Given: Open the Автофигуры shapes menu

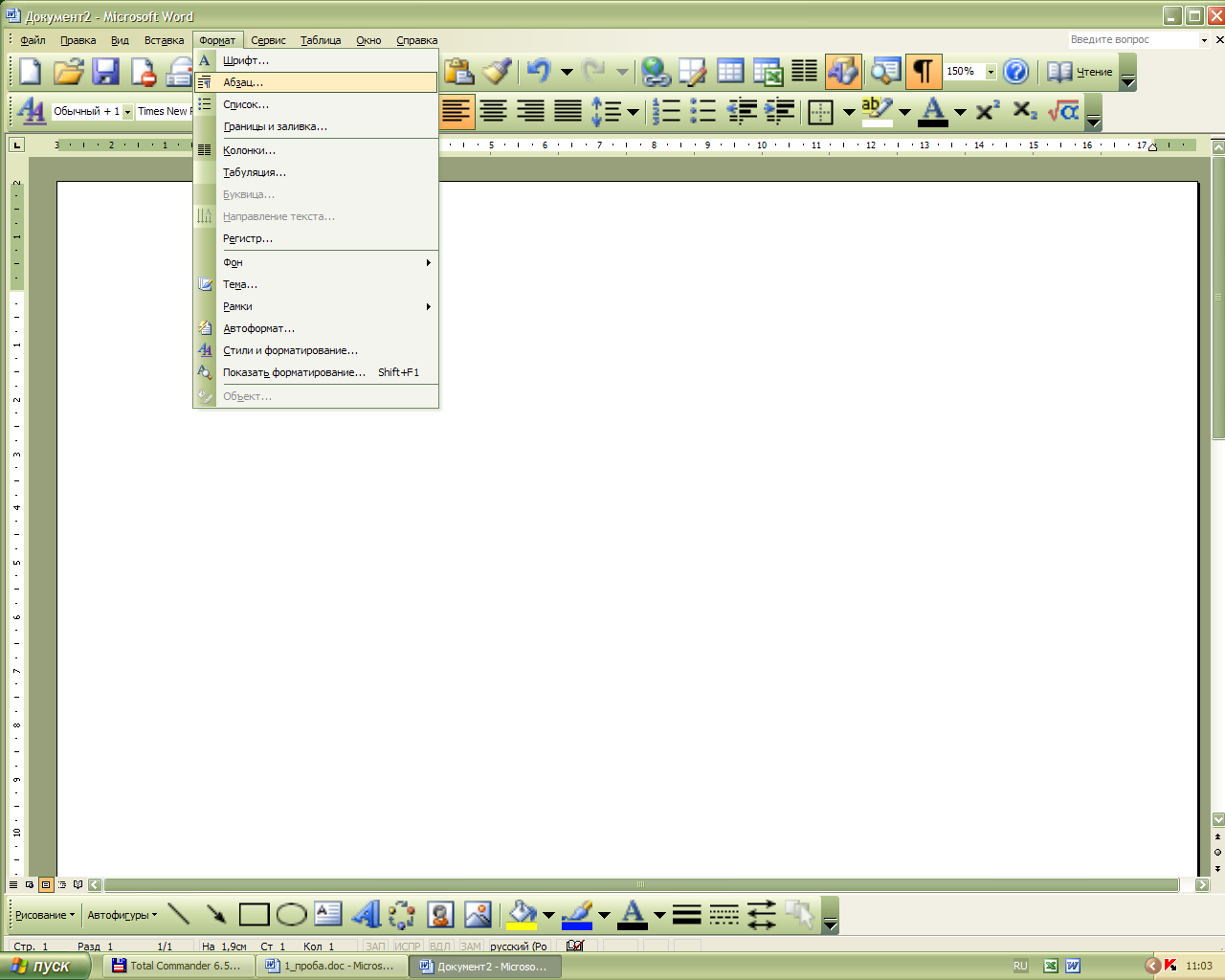Looking at the screenshot, I should click(x=122, y=915).
